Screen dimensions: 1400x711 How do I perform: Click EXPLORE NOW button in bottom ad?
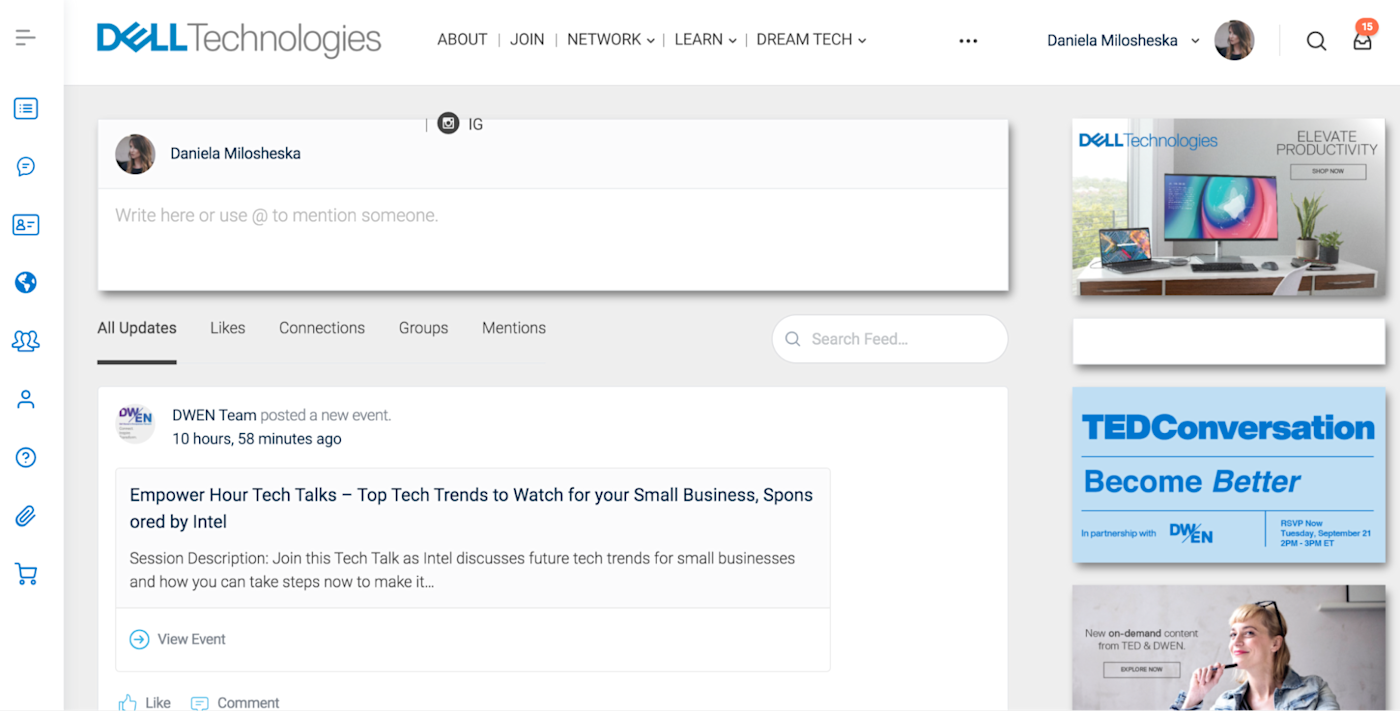(x=1141, y=669)
